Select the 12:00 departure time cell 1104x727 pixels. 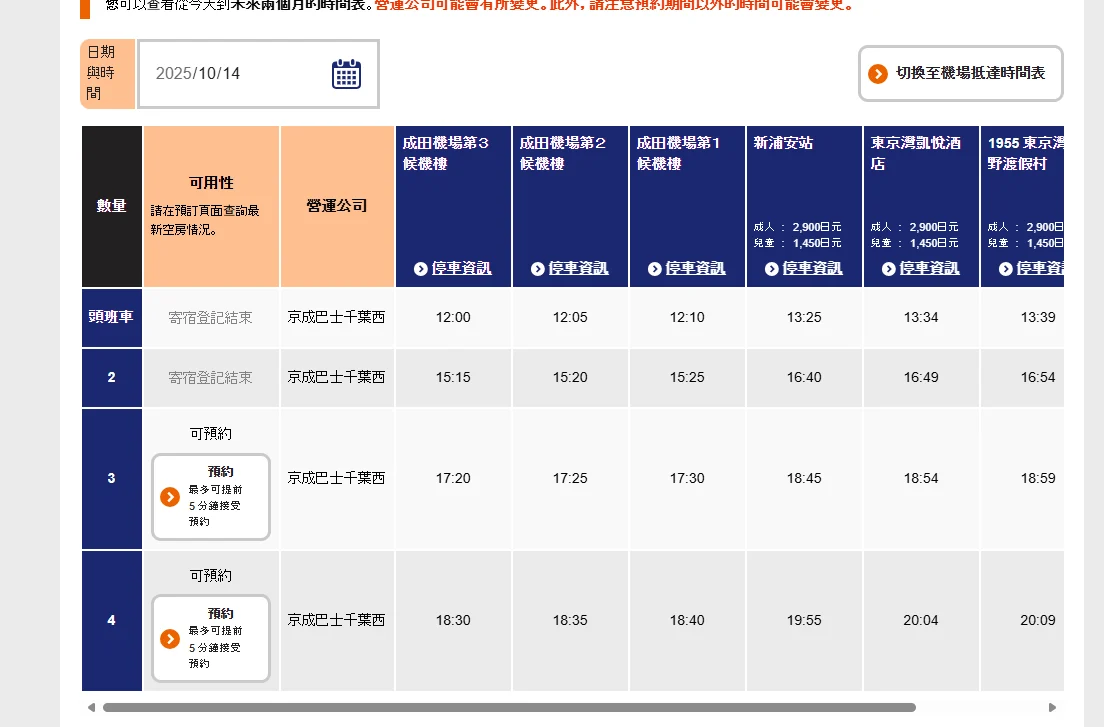453,317
